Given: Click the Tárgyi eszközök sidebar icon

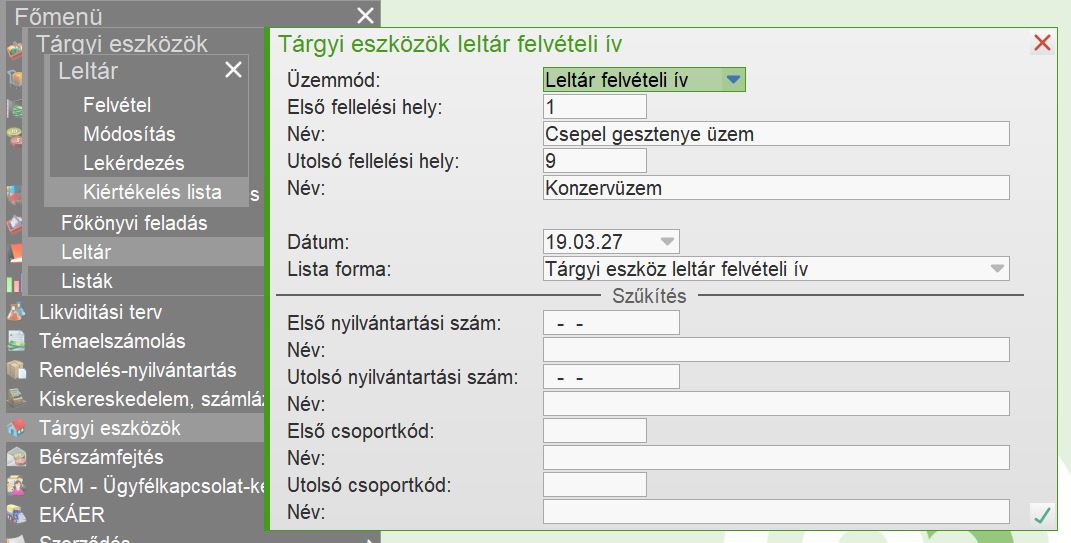Looking at the screenshot, I should click(x=16, y=428).
